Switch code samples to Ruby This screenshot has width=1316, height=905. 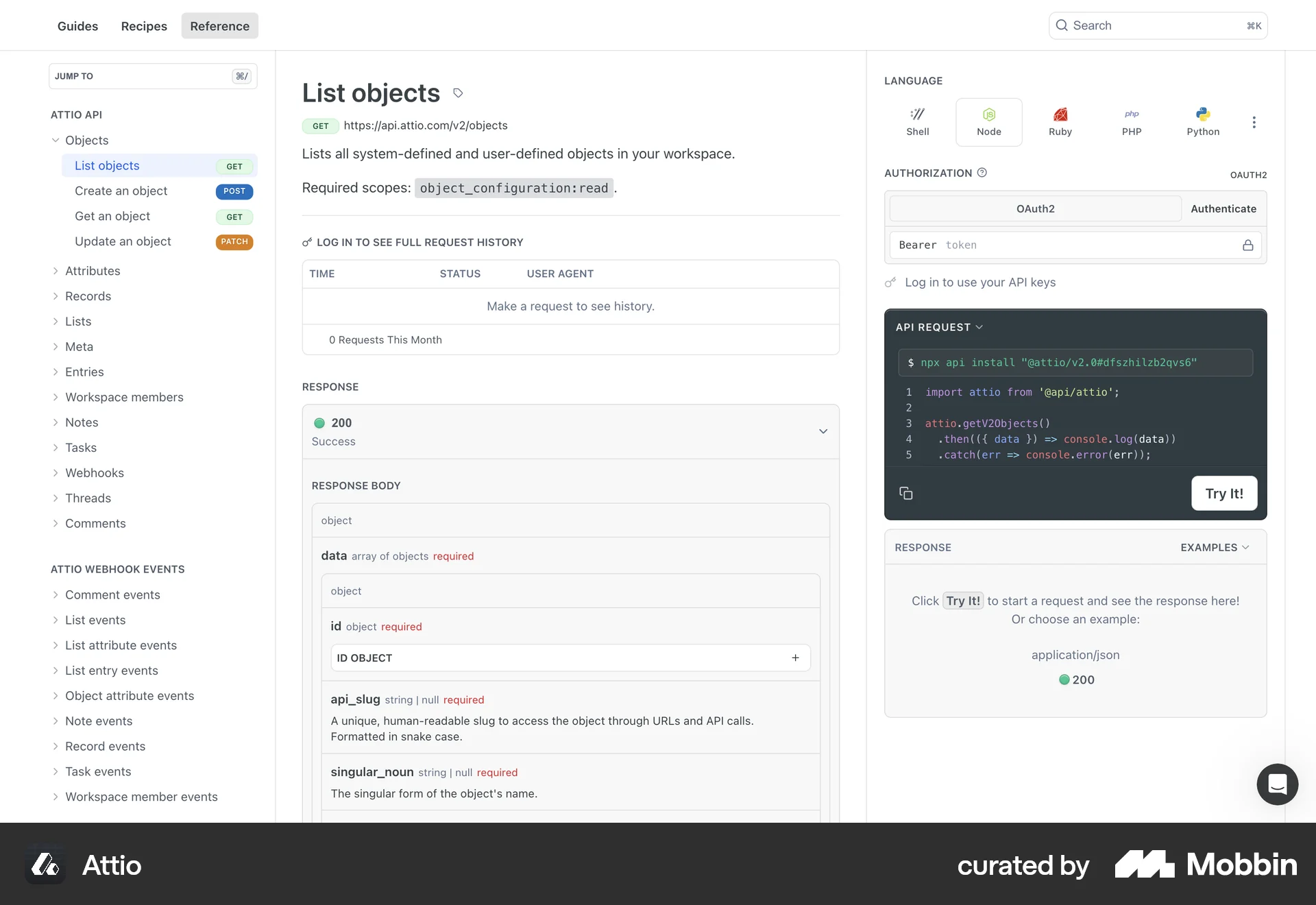pos(1060,121)
